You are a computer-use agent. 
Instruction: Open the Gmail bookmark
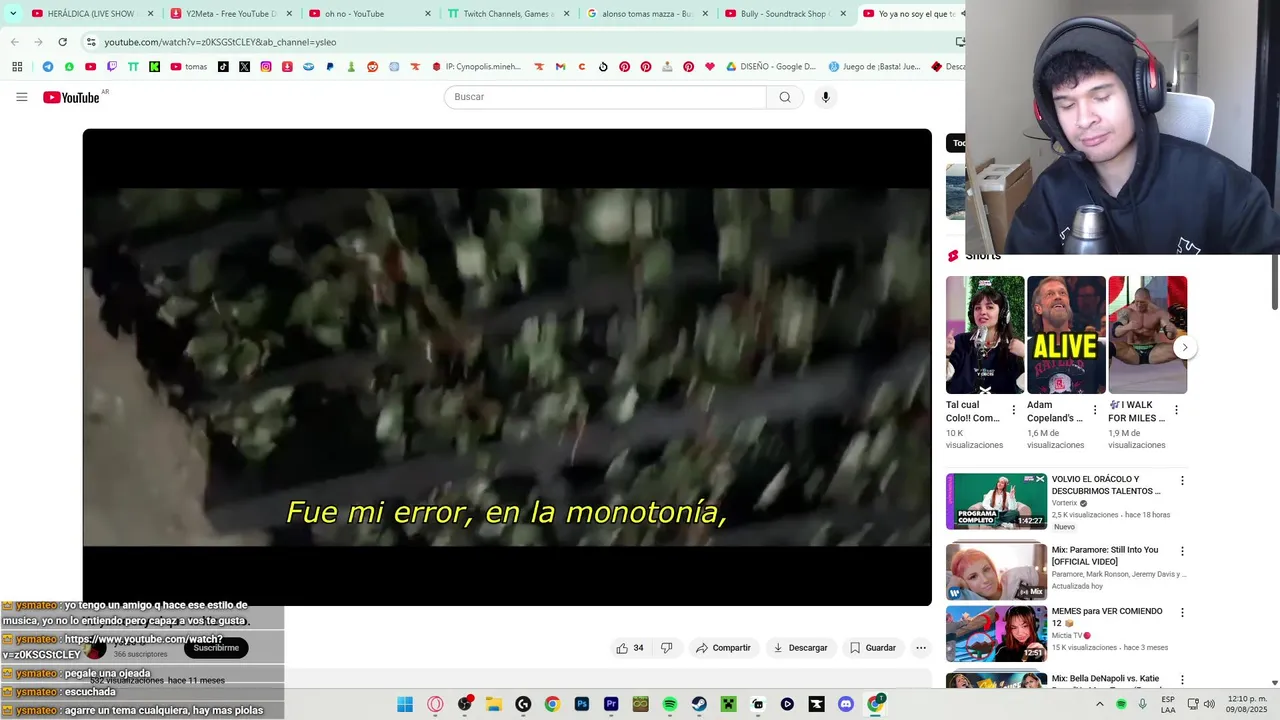tap(560, 67)
